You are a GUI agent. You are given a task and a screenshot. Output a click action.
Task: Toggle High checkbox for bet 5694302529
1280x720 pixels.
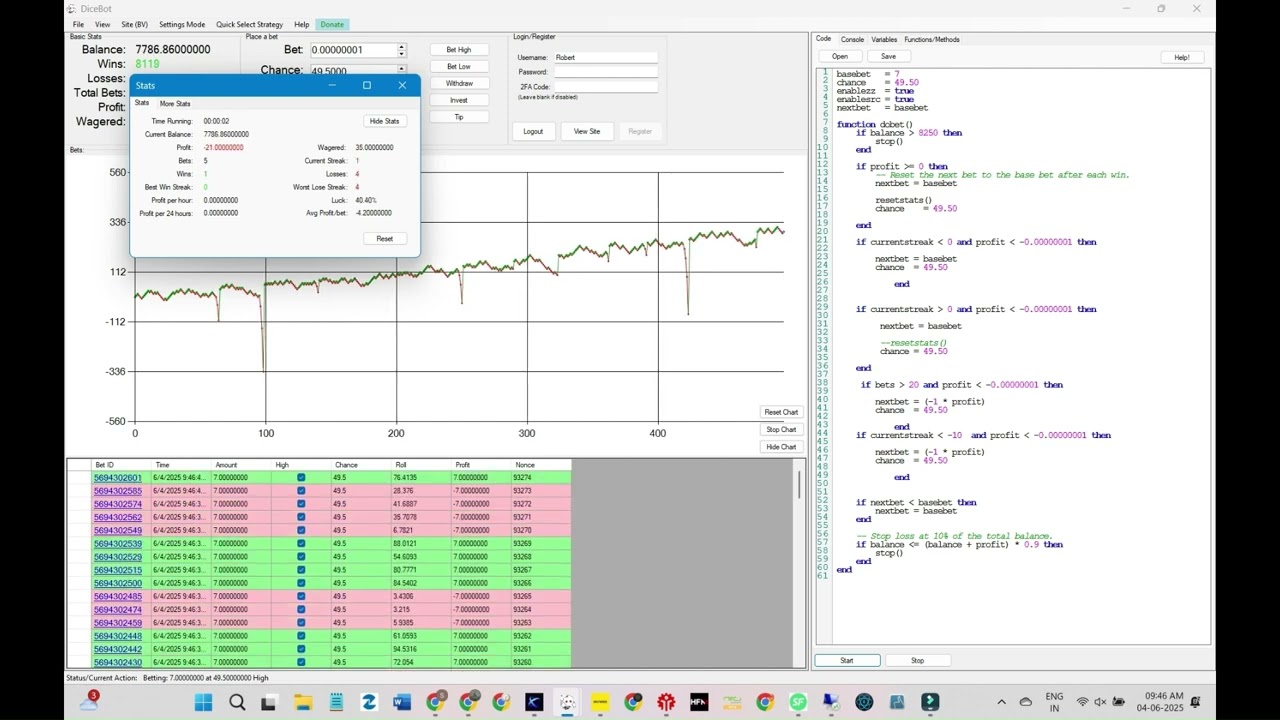301,557
